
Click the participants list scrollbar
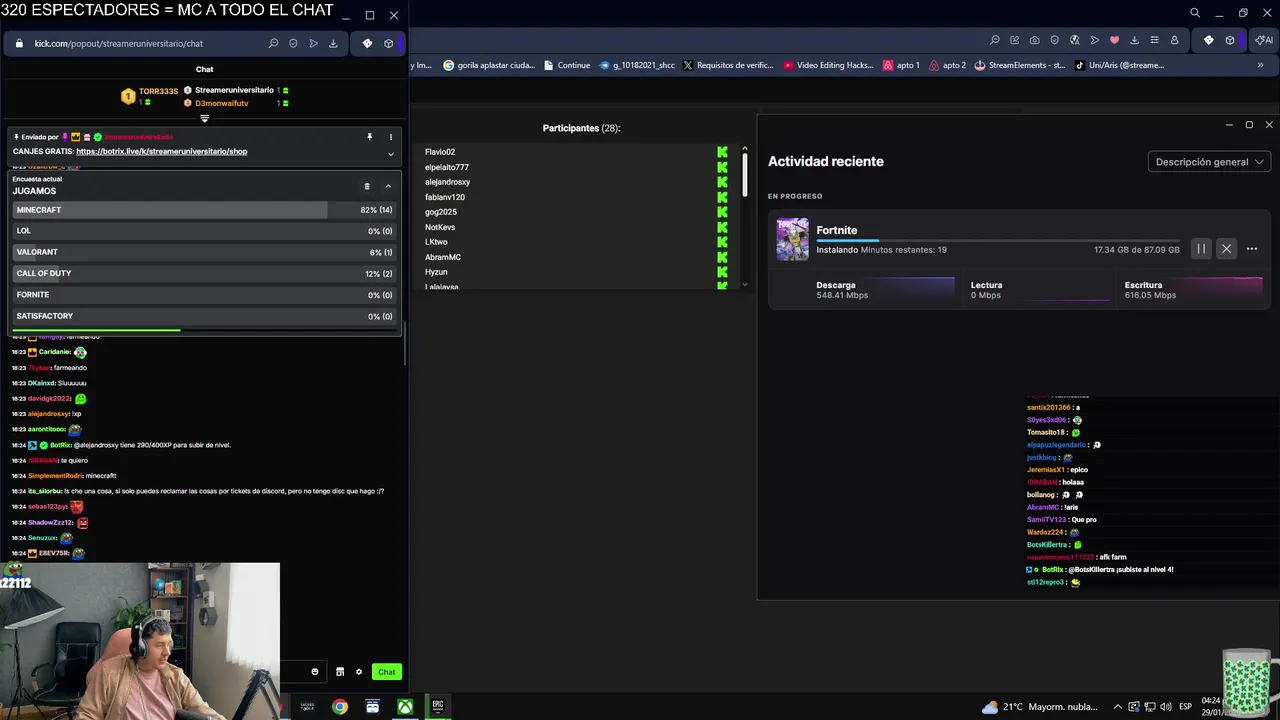744,173
